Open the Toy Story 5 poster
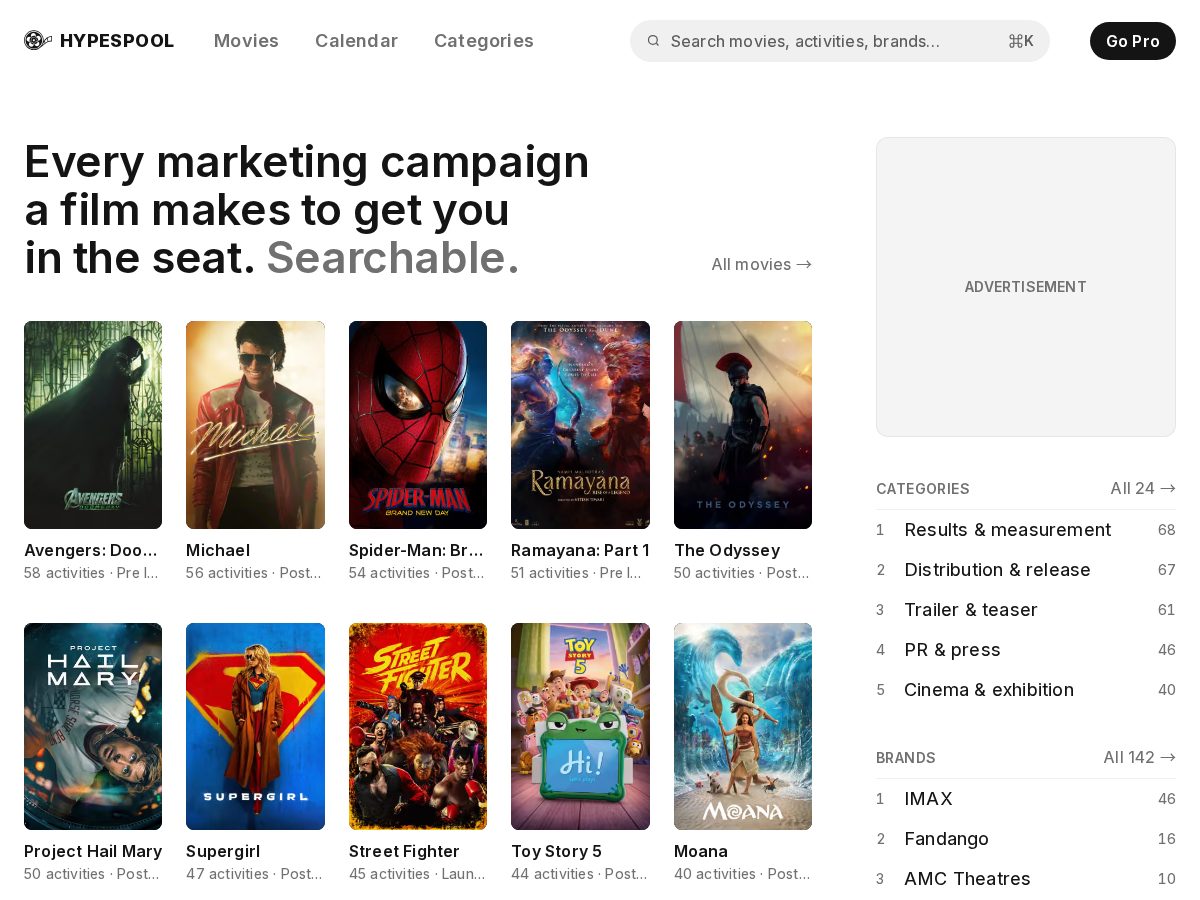The image size is (1200, 900). (x=580, y=726)
